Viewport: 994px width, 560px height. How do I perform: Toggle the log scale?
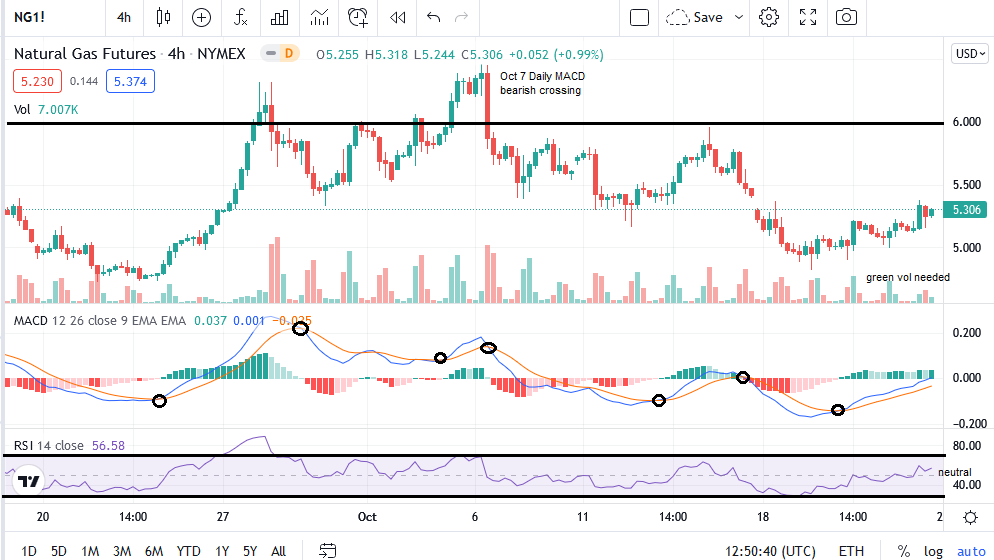(933, 550)
